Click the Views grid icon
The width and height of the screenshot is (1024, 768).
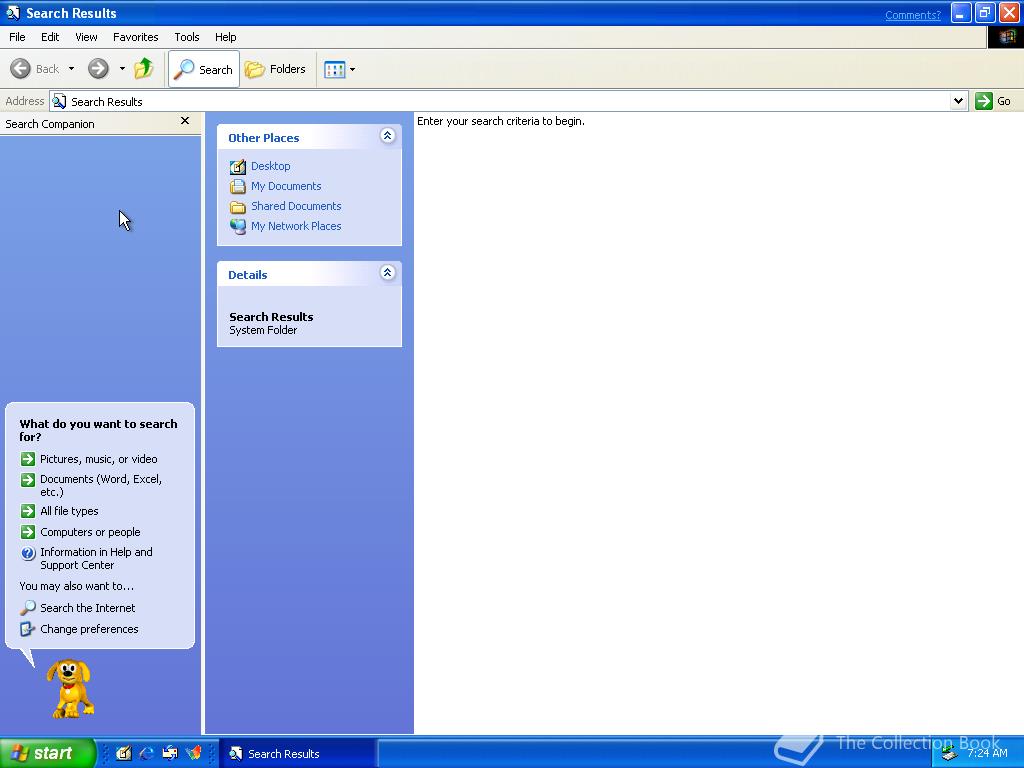(x=334, y=69)
